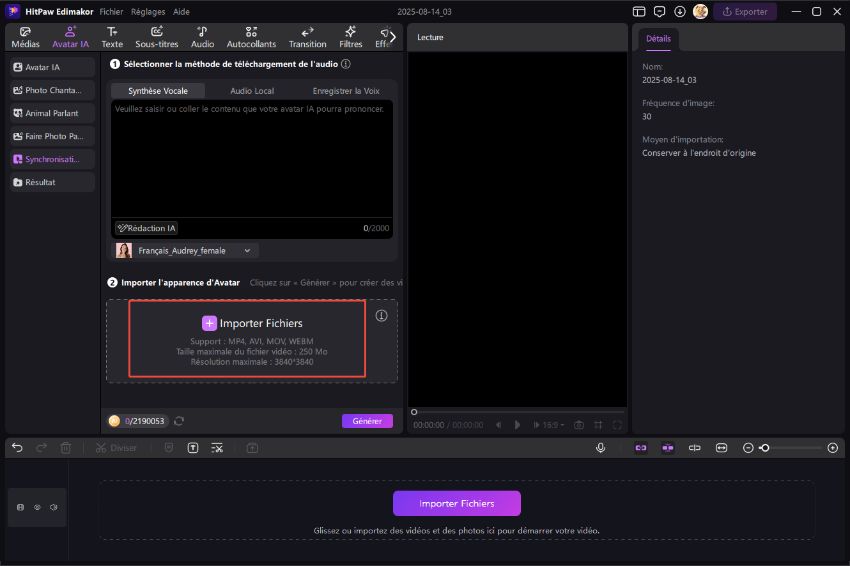
Task: Open the layout switch icon in title bar
Action: click(x=639, y=11)
